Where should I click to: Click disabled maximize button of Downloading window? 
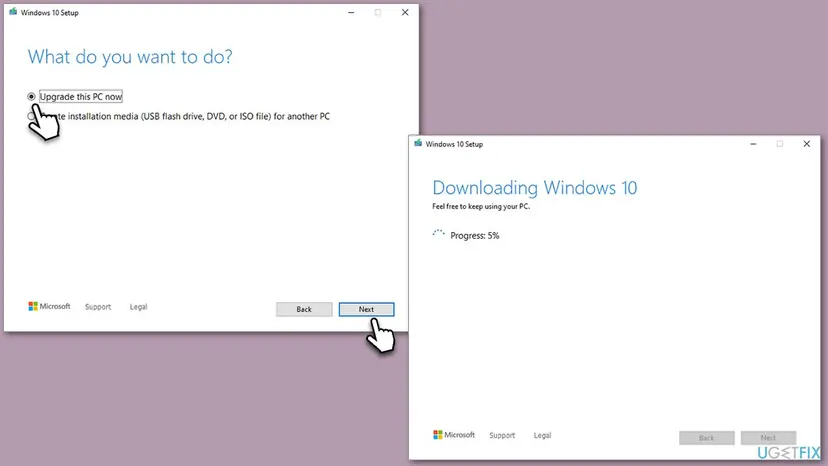tap(779, 144)
